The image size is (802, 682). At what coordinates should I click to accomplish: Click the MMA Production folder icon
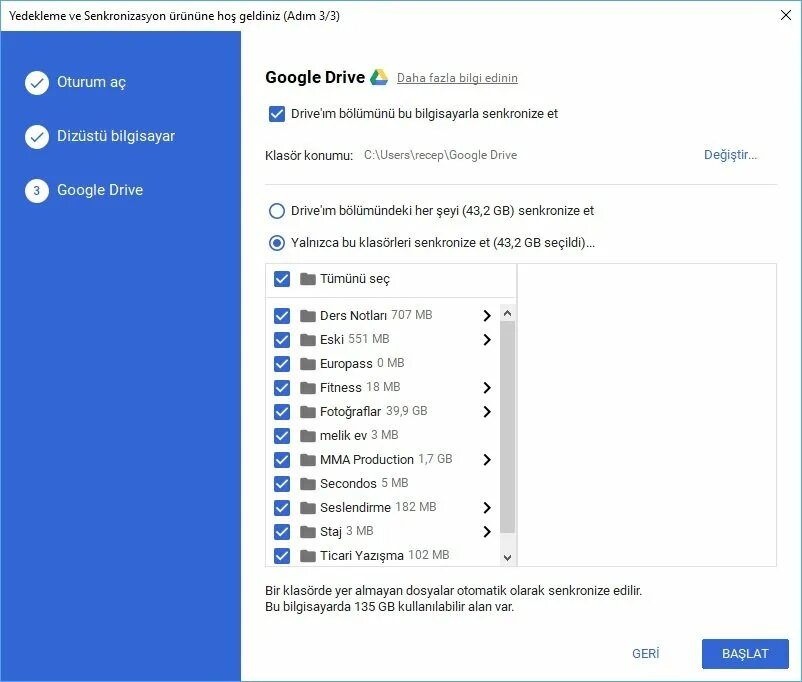pos(307,460)
